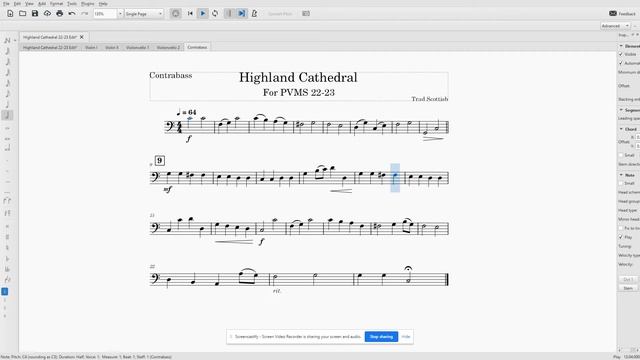Screen dimensions: 640x360
Task: Redo the last undone action
Action: click(84, 13)
